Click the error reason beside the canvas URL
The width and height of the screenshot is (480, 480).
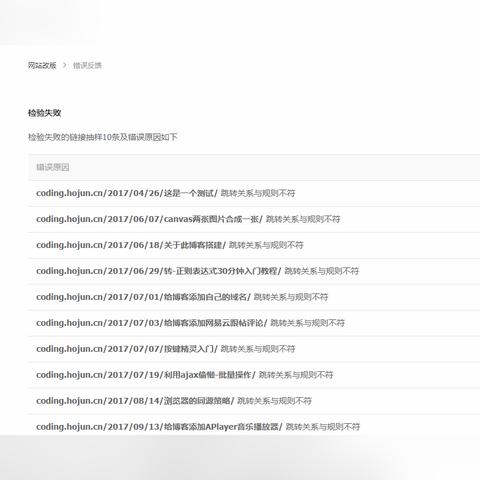[x=303, y=219]
